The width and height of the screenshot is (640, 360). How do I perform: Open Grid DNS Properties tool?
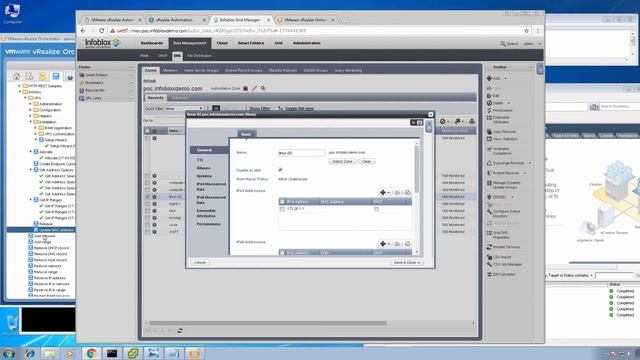[x=501, y=235]
